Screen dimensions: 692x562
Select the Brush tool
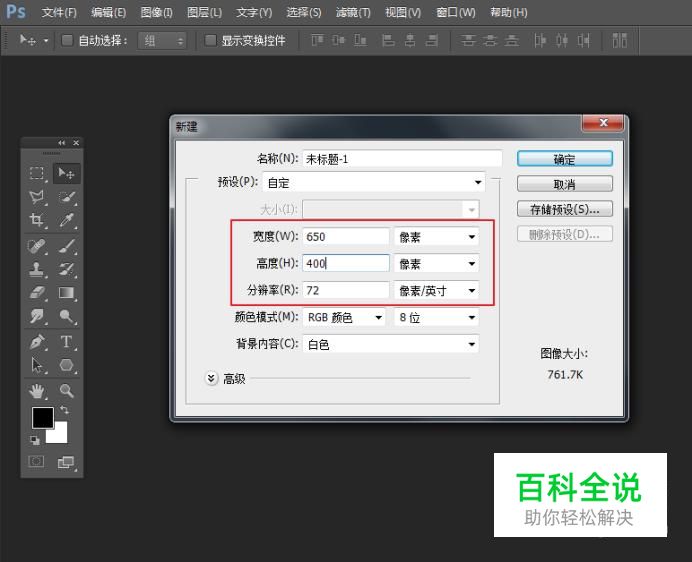pos(66,246)
